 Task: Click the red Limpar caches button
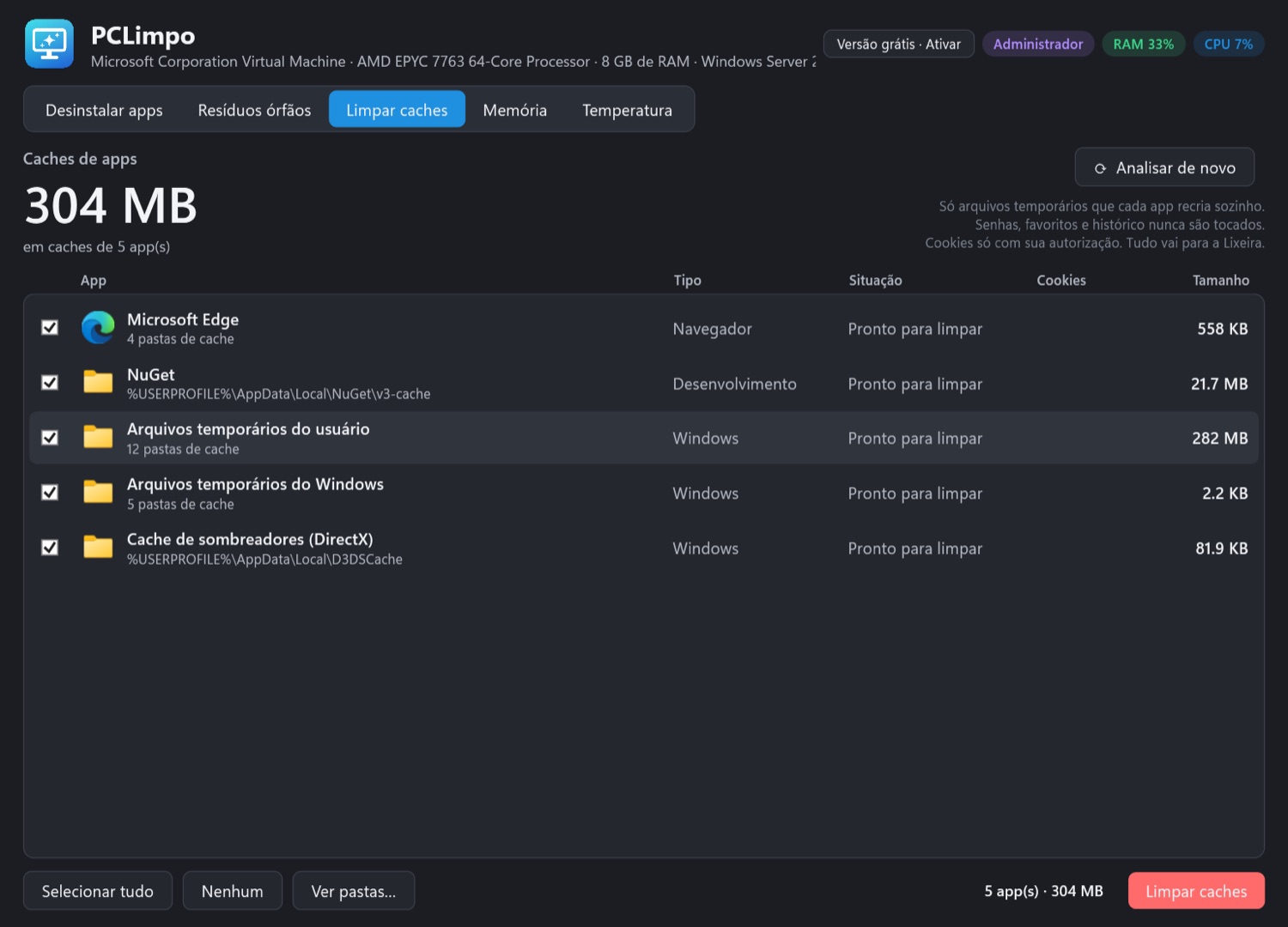(1196, 891)
